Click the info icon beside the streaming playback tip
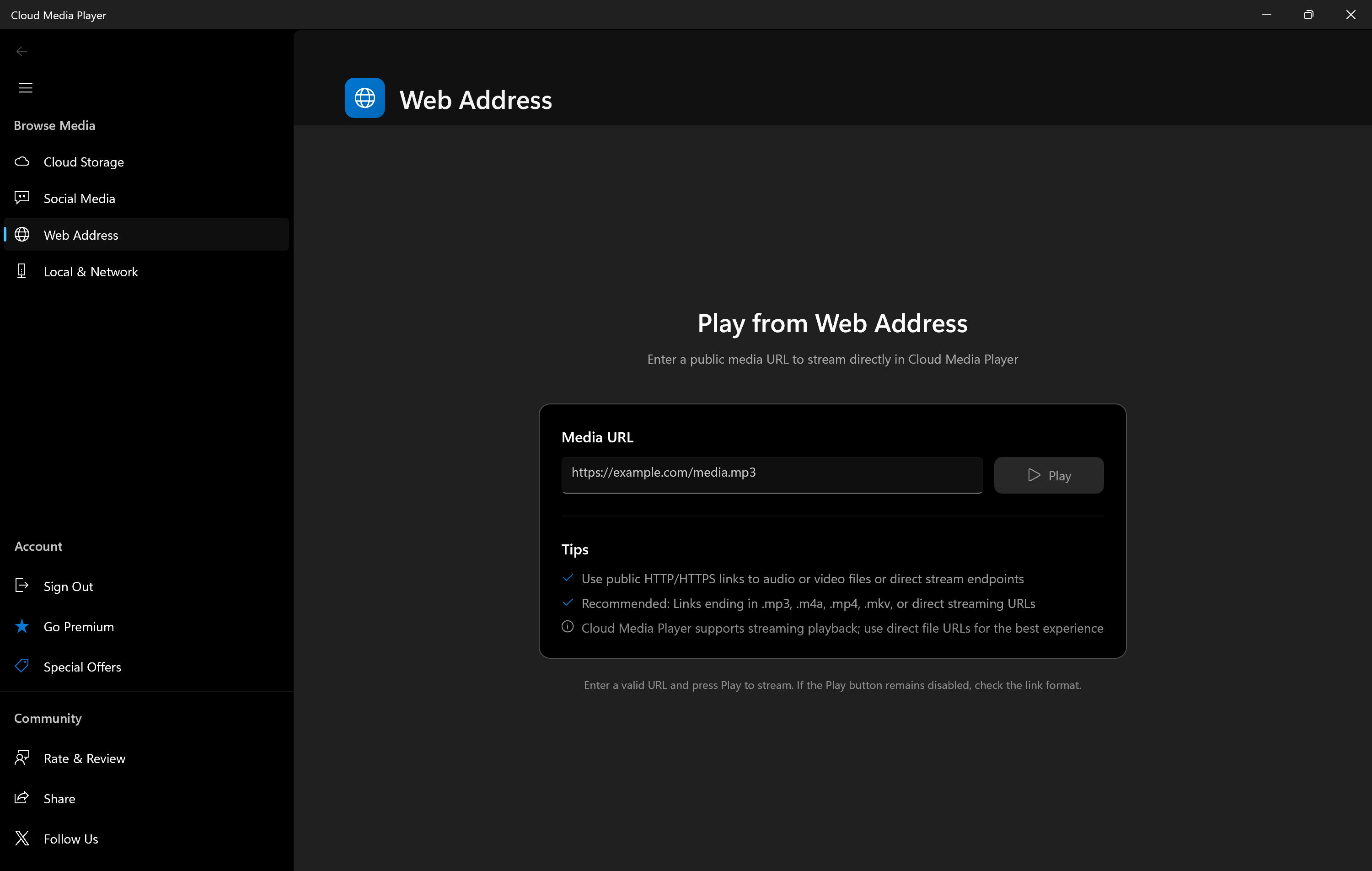Image resolution: width=1372 pixels, height=871 pixels. click(x=568, y=626)
